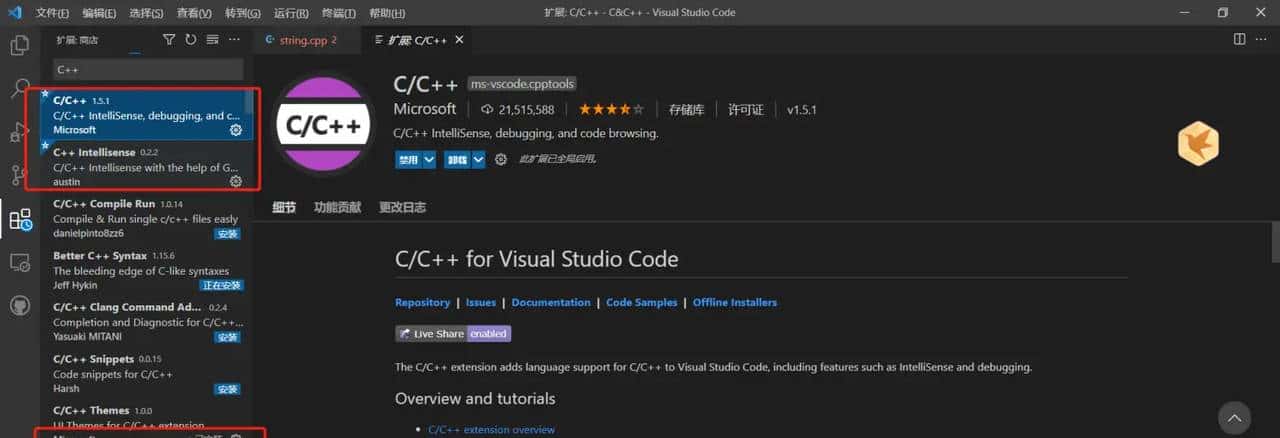
Task: Close the 扩展 C/C++ tab
Action: 459,40
